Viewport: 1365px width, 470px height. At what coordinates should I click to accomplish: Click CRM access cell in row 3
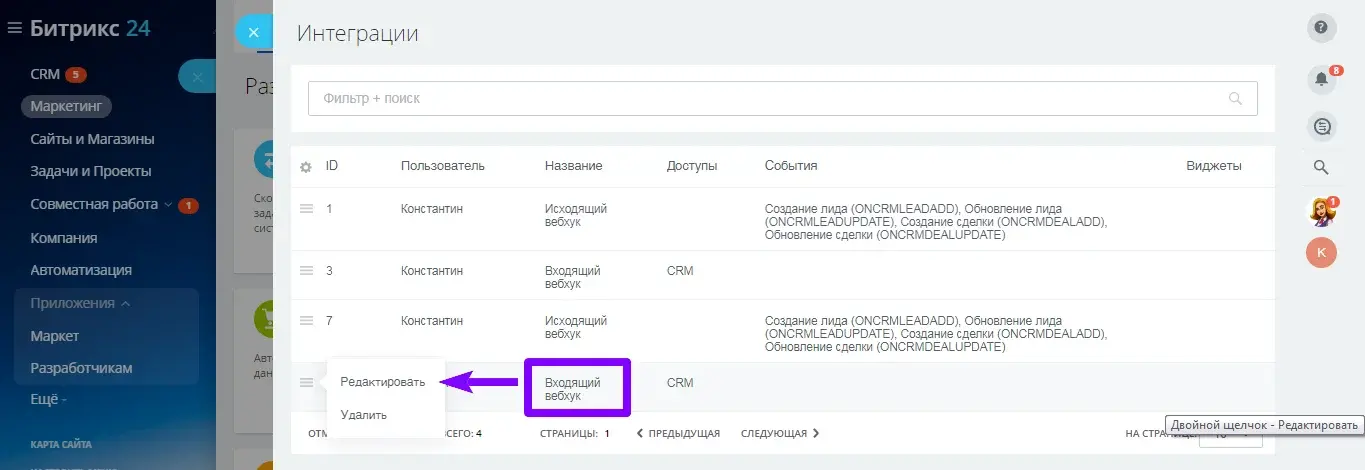click(680, 270)
